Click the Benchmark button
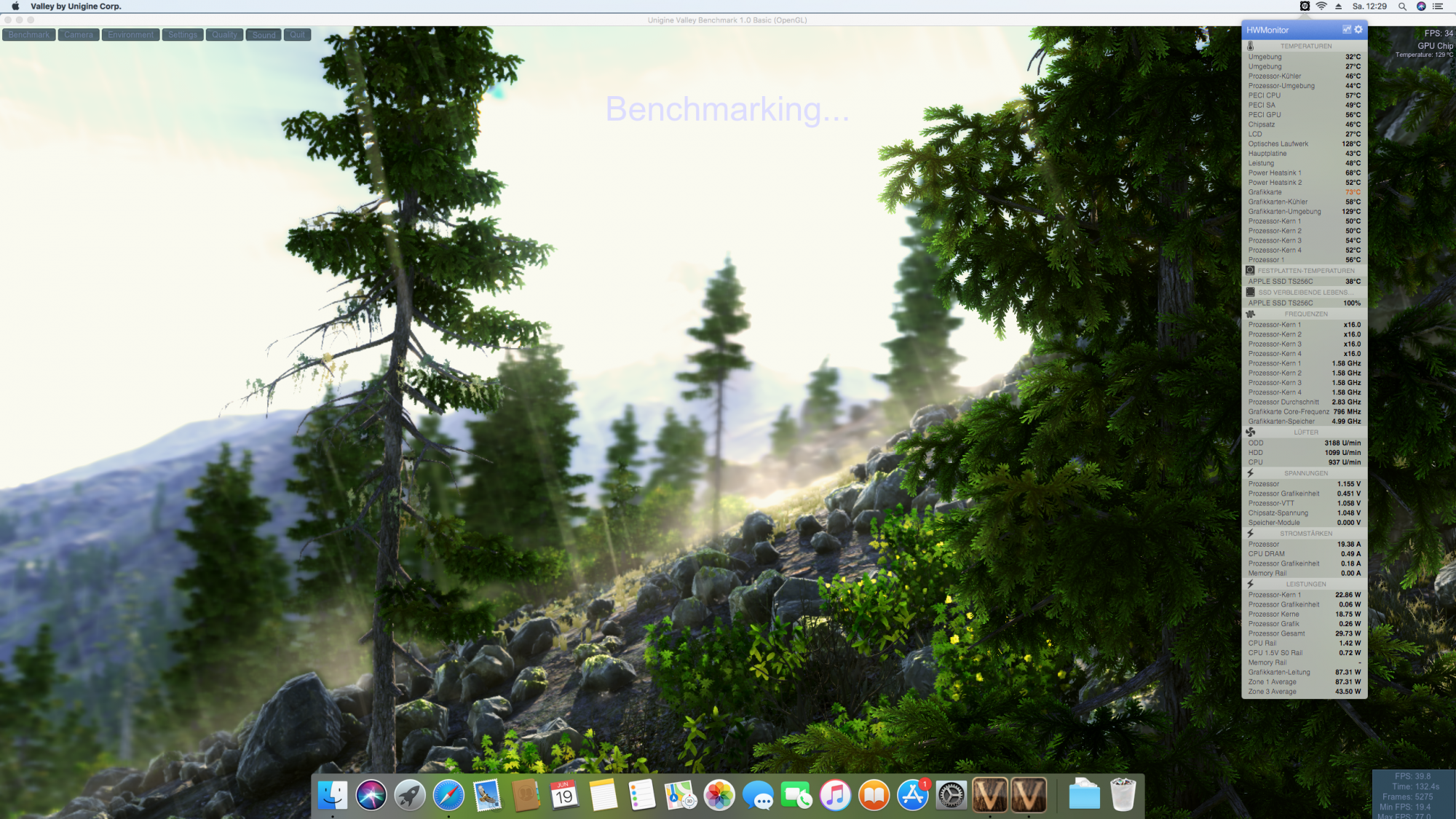This screenshot has height=819, width=1456. [x=29, y=35]
